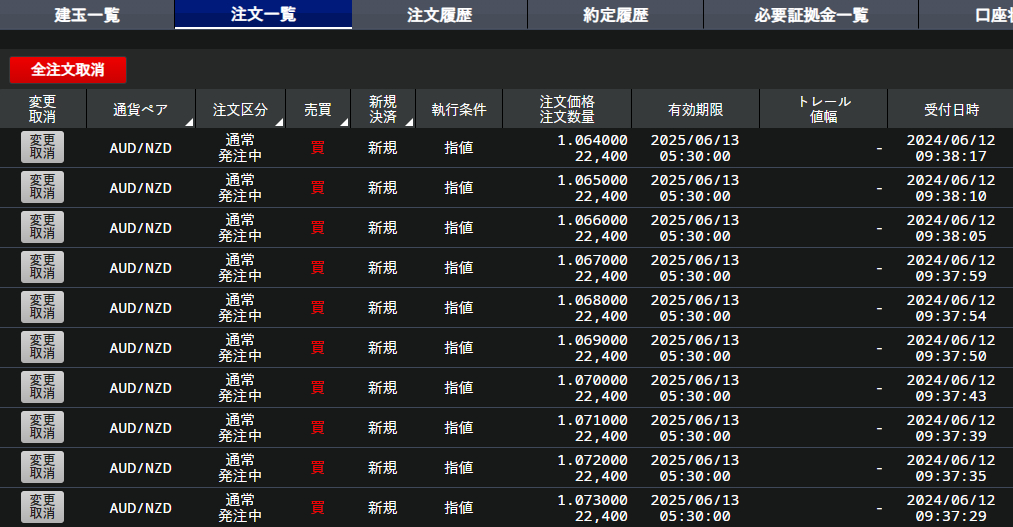The width and height of the screenshot is (1013, 527).
Task: Click the received time 09:37:50
Action: 951,356
